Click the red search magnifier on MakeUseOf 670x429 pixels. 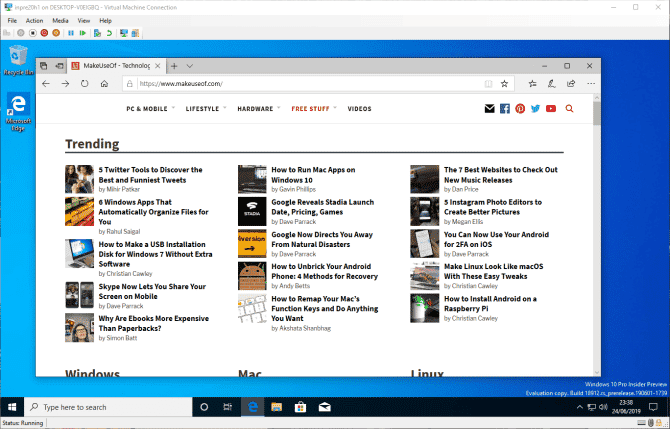pyautogui.click(x=569, y=108)
